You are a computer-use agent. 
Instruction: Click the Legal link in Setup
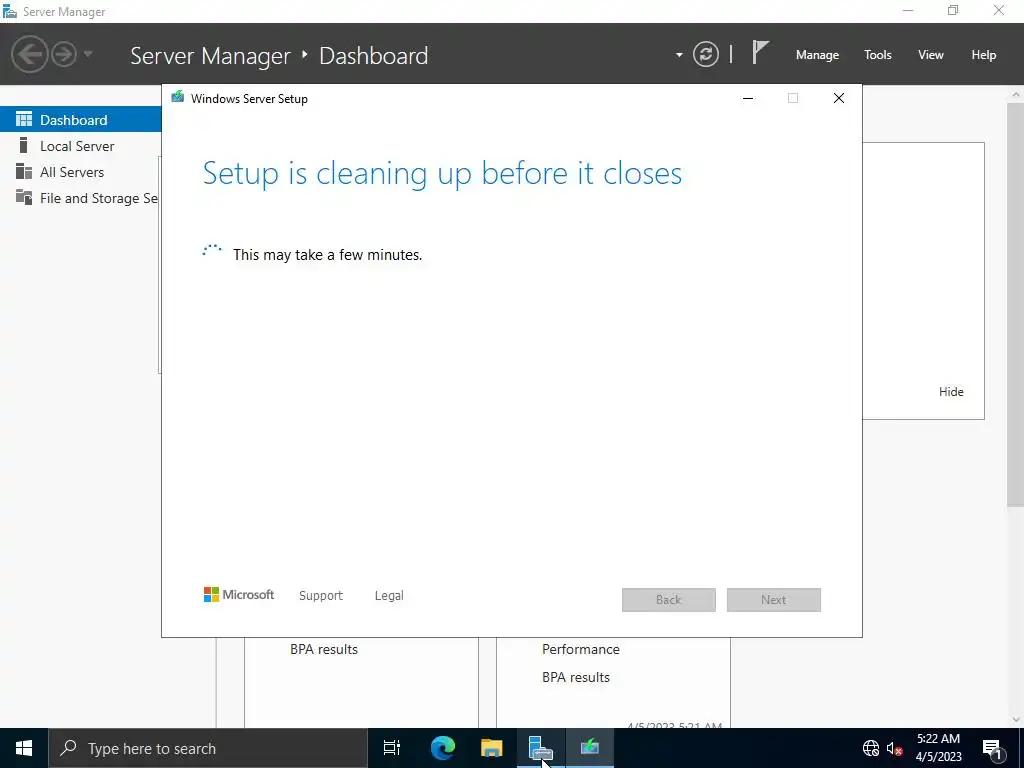point(389,596)
